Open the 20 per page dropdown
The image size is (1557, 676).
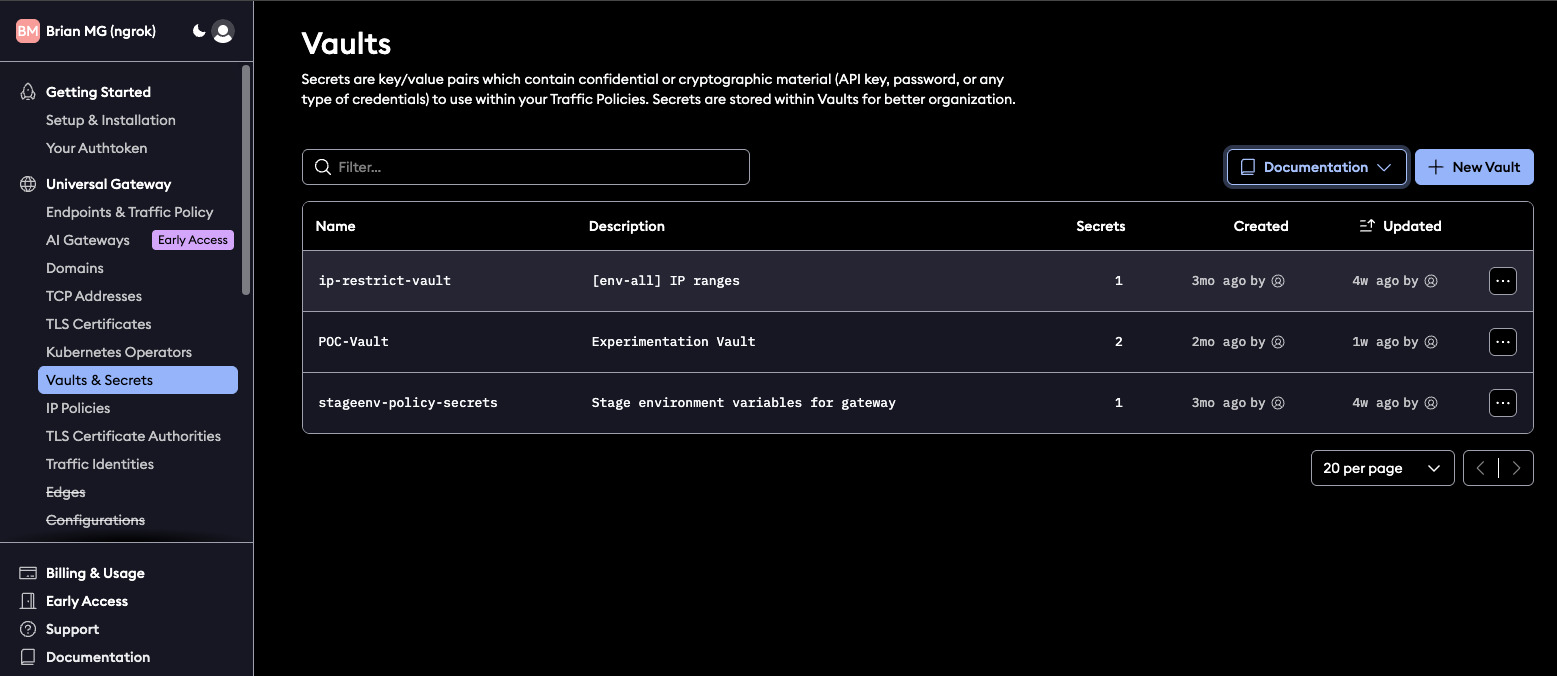[1382, 467]
